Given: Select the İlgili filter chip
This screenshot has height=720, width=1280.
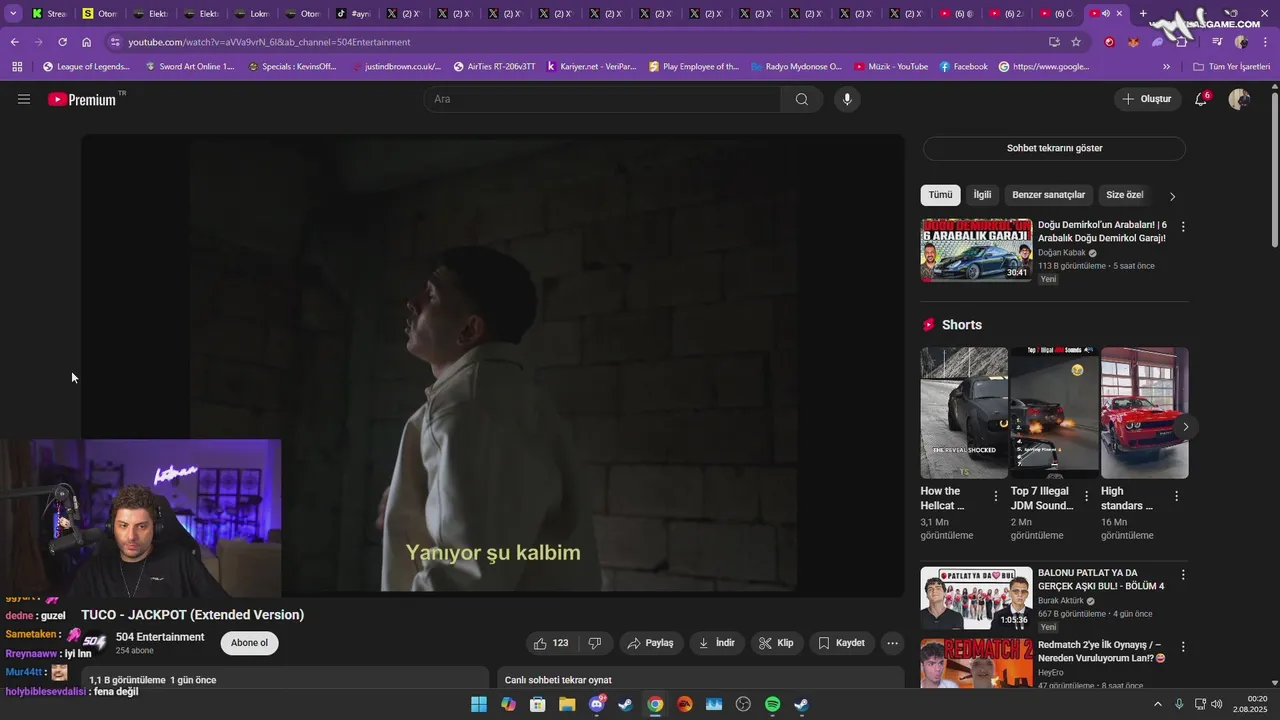Looking at the screenshot, I should [982, 195].
